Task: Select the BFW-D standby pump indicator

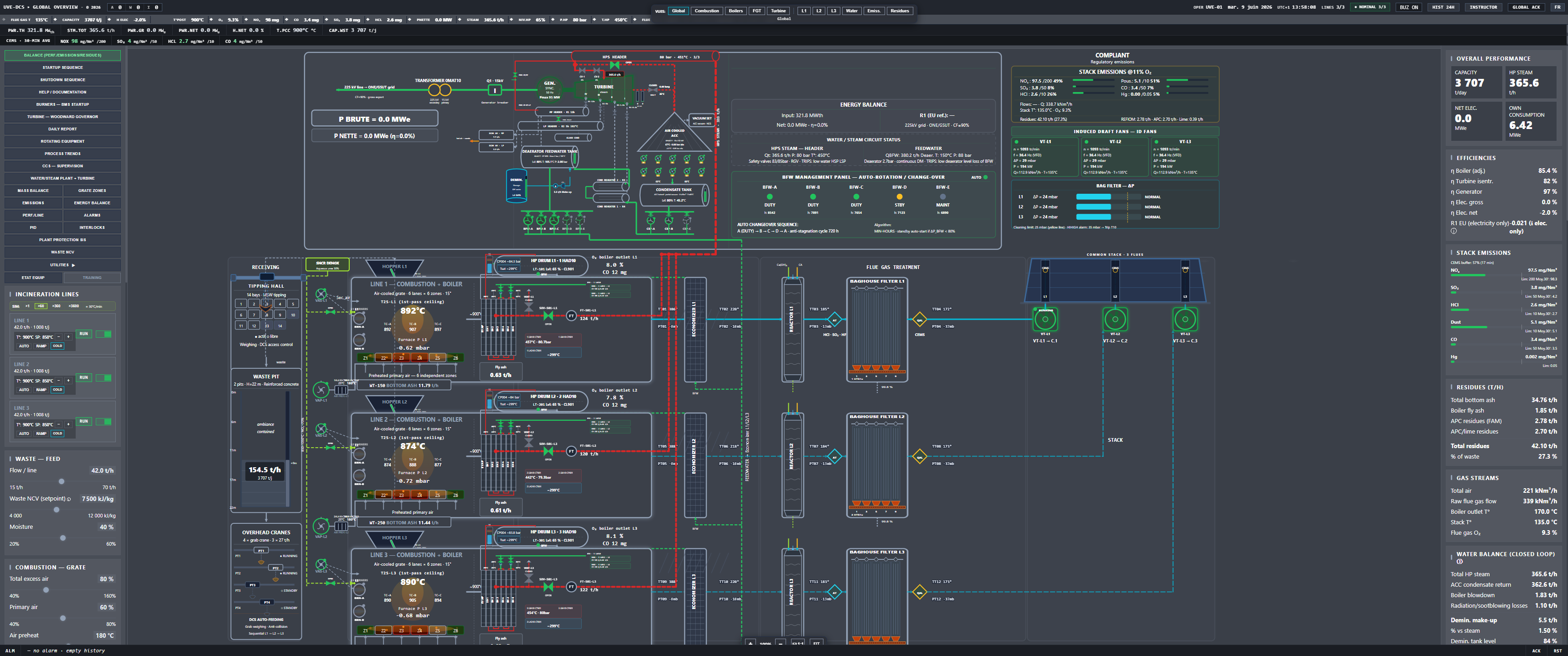Action: tap(900, 196)
